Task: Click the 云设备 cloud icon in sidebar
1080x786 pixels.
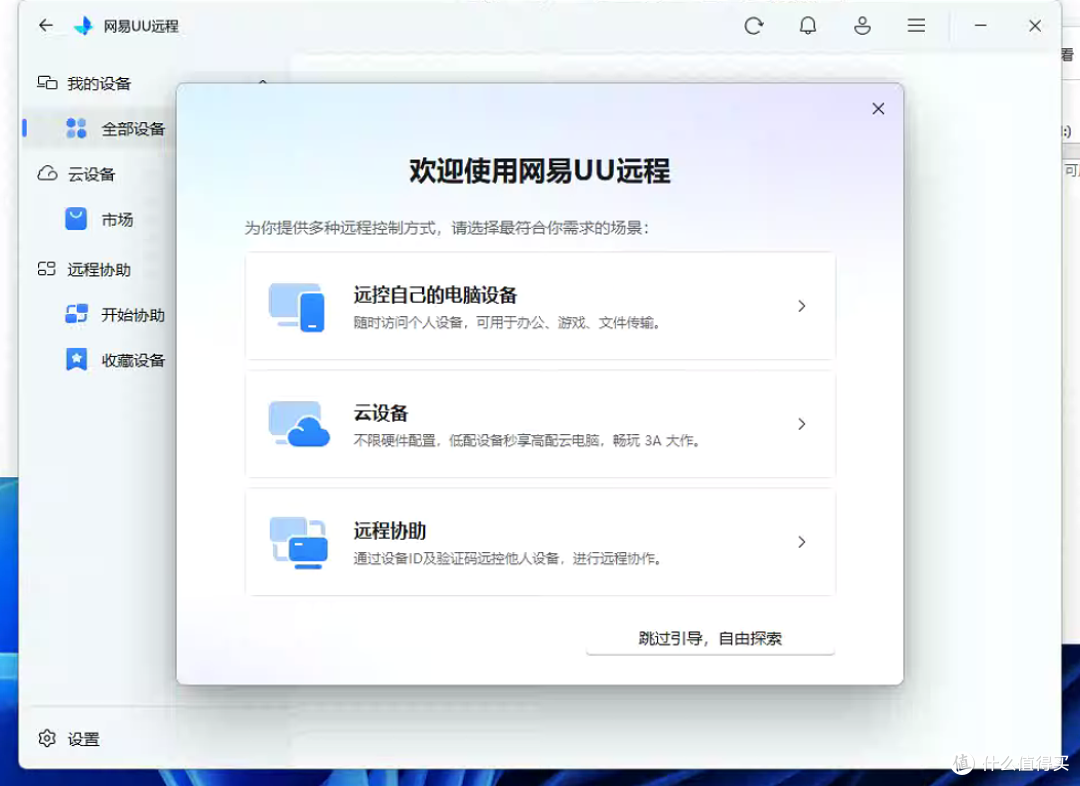Action: (48, 174)
